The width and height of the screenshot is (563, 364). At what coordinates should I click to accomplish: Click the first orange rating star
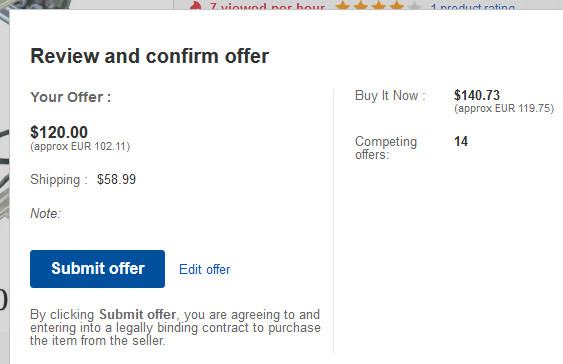point(343,5)
